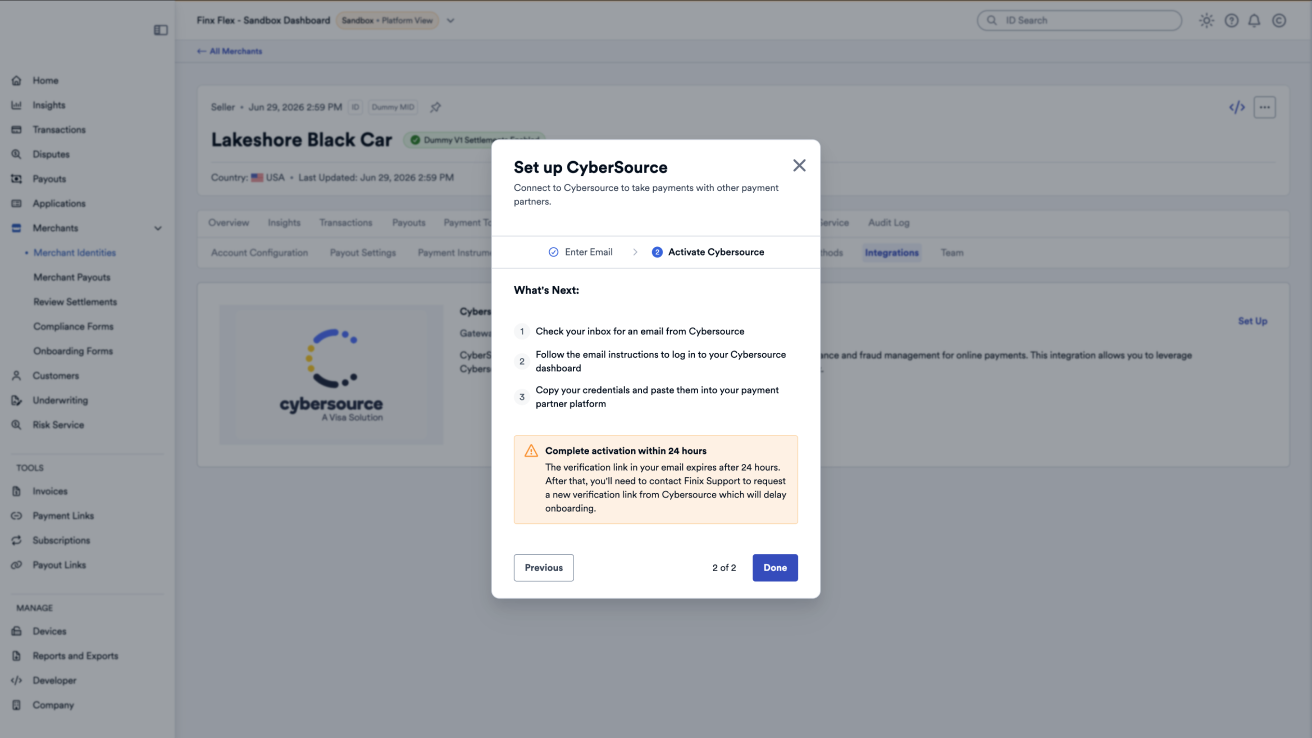
Task: Open the Team sub-tab
Action: point(952,253)
